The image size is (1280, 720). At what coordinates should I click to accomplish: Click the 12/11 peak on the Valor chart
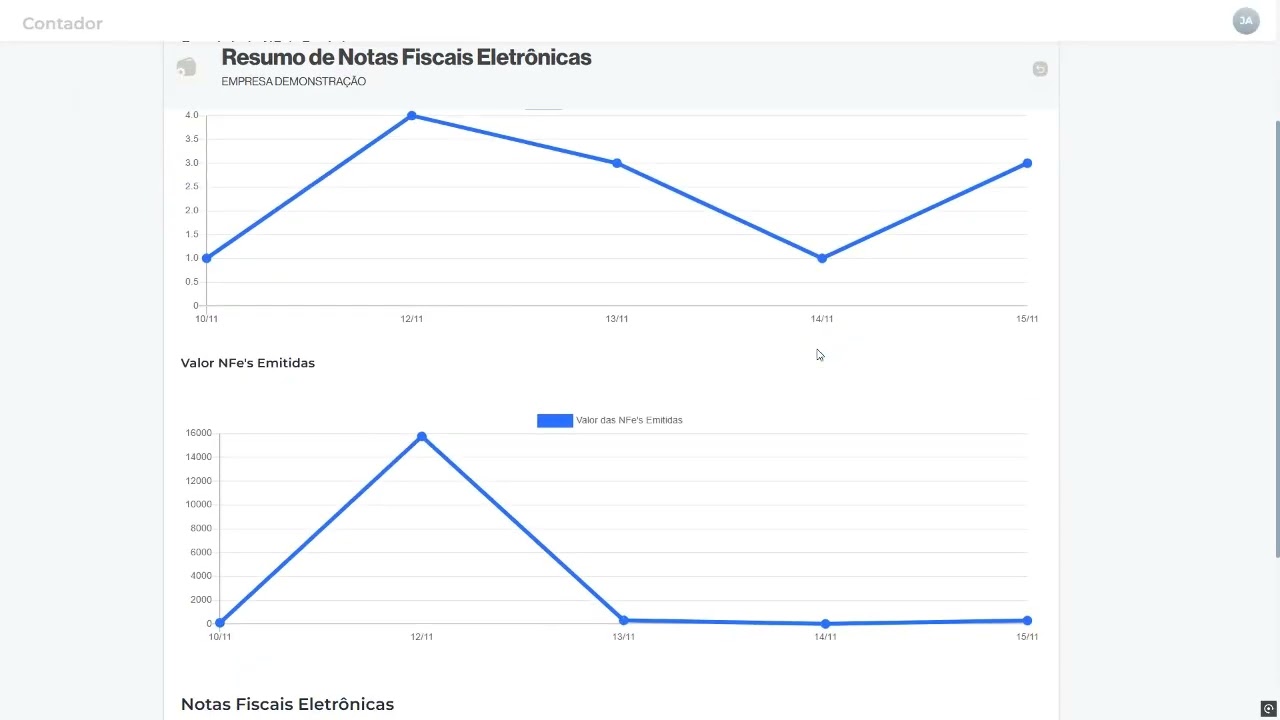422,437
